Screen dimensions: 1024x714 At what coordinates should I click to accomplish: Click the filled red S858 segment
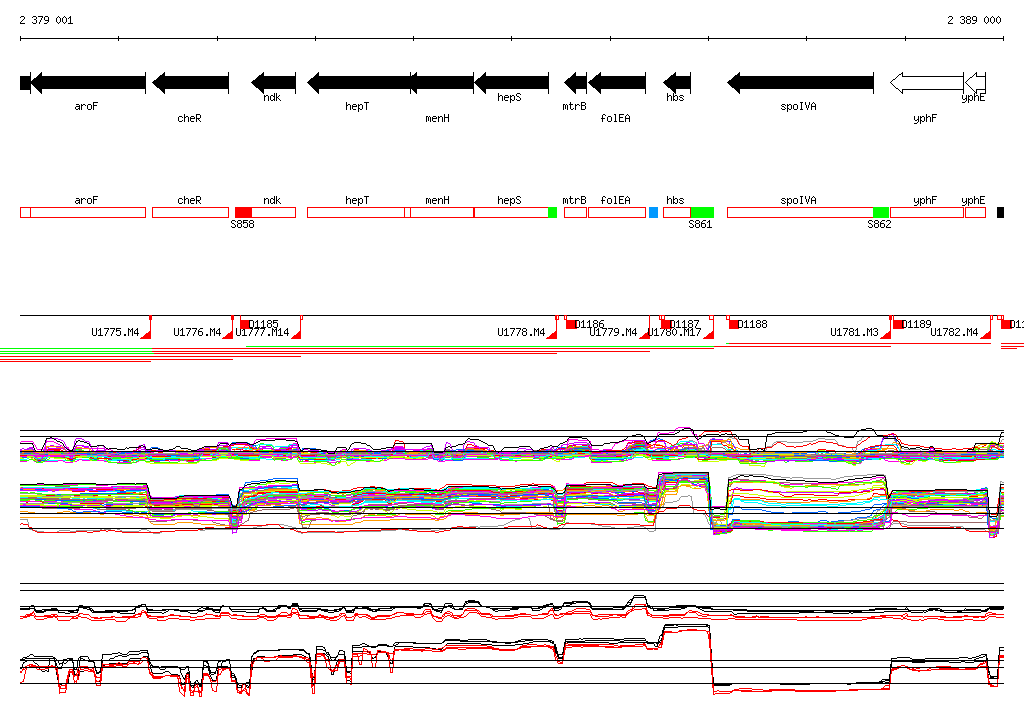click(x=244, y=212)
